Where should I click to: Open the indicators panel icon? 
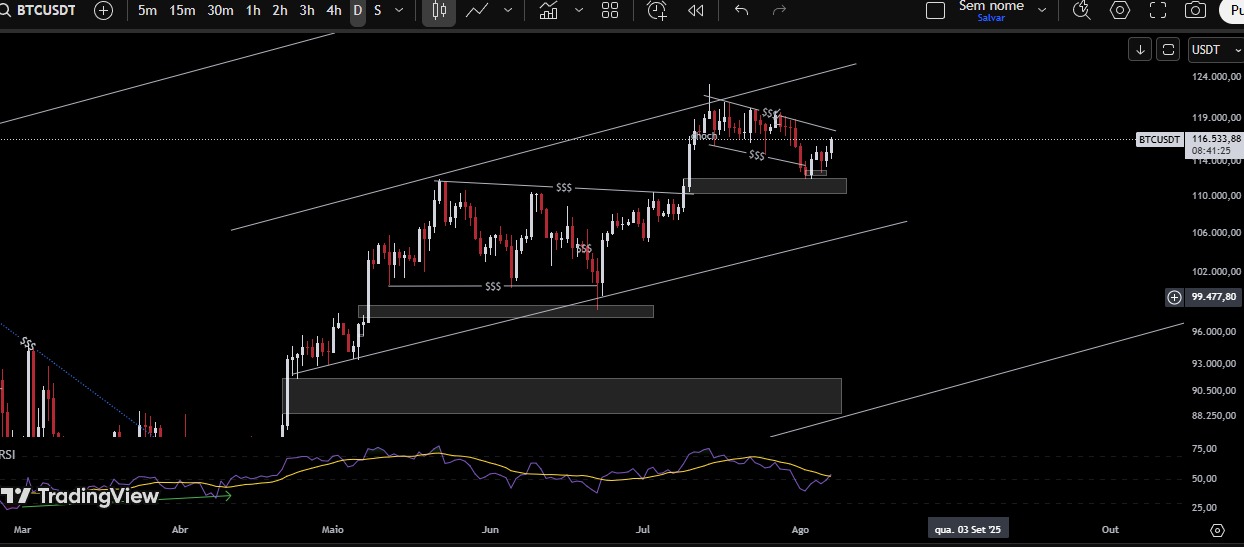click(x=548, y=11)
